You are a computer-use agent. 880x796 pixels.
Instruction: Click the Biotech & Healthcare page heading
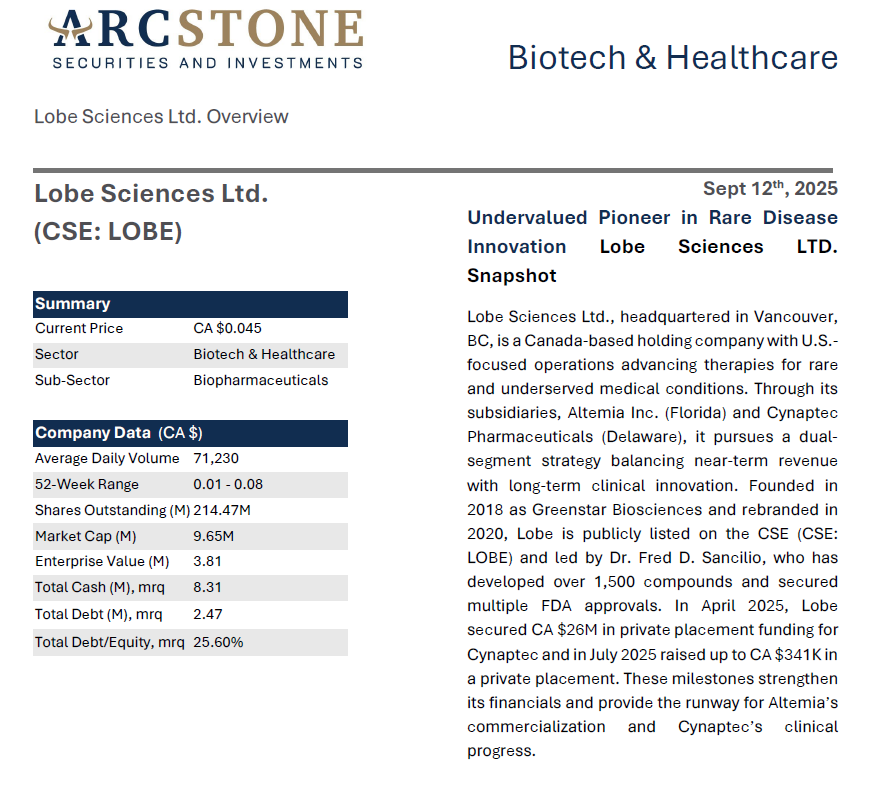click(672, 57)
